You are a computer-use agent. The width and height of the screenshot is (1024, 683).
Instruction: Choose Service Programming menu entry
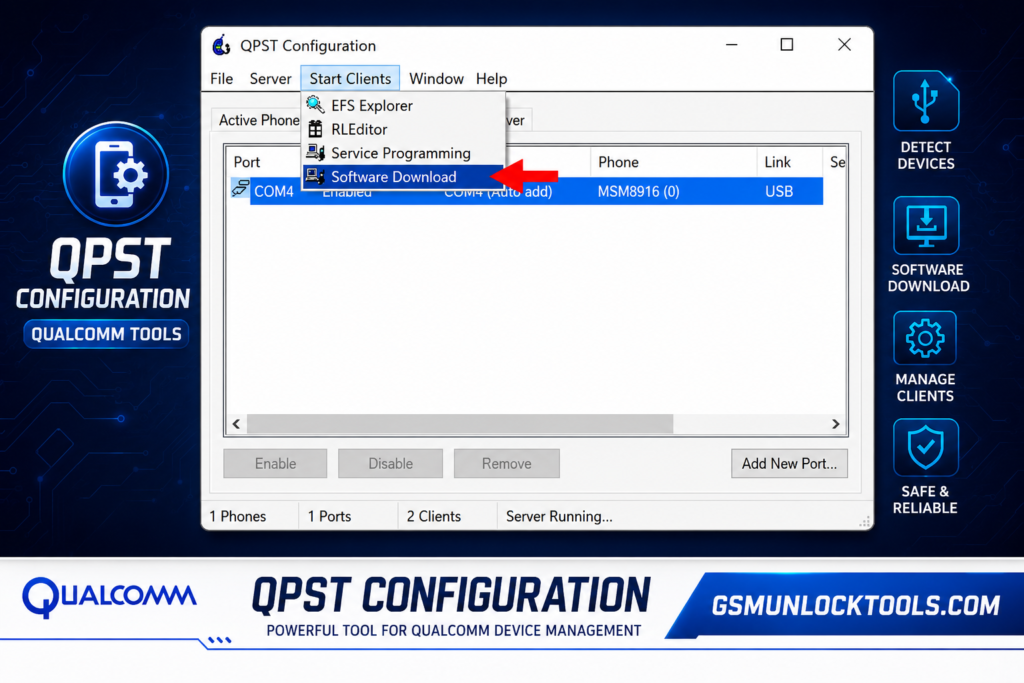pos(402,153)
